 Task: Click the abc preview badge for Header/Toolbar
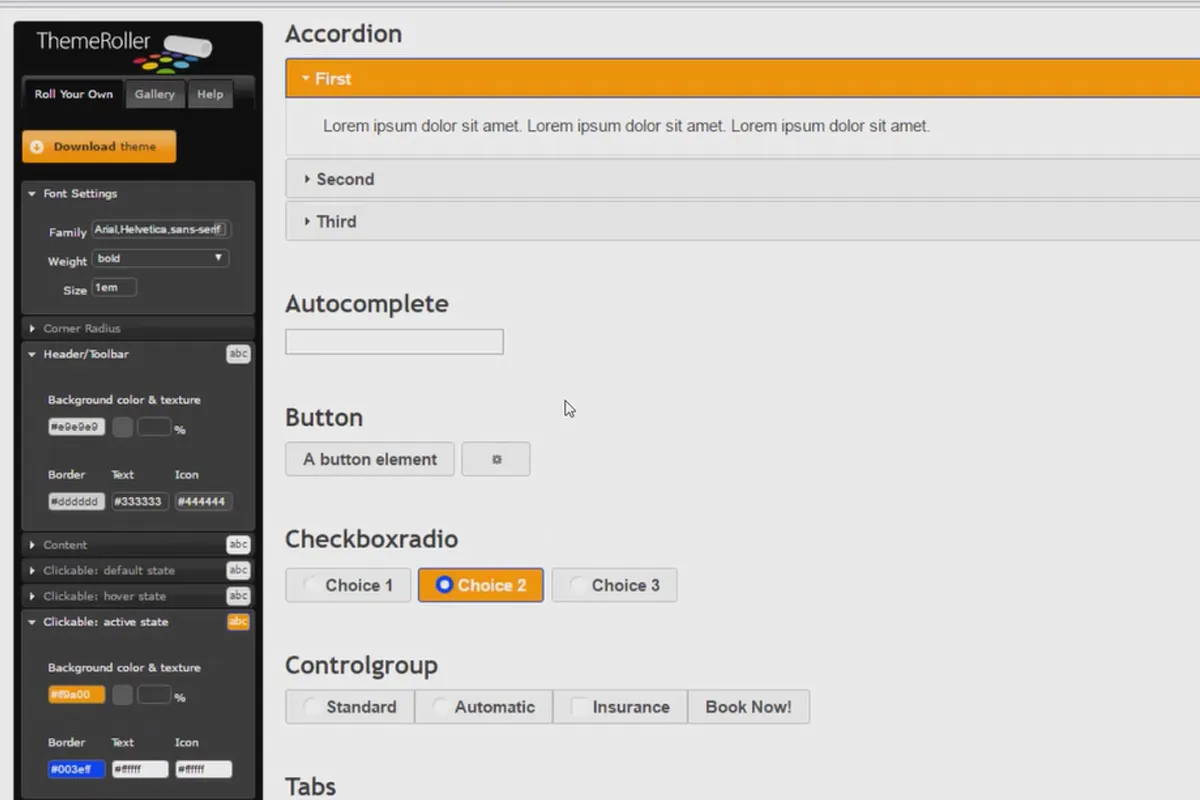[x=238, y=354]
